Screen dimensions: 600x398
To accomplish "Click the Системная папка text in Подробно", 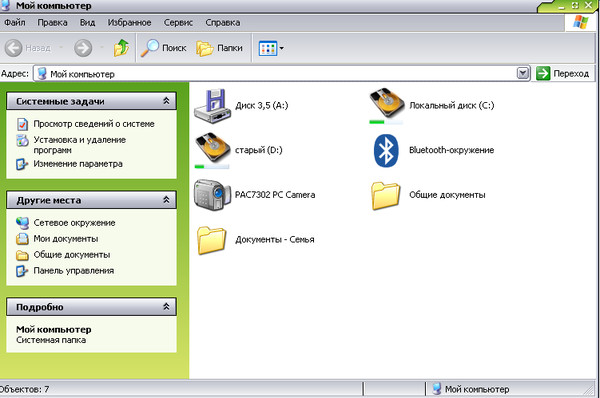I will coord(51,340).
